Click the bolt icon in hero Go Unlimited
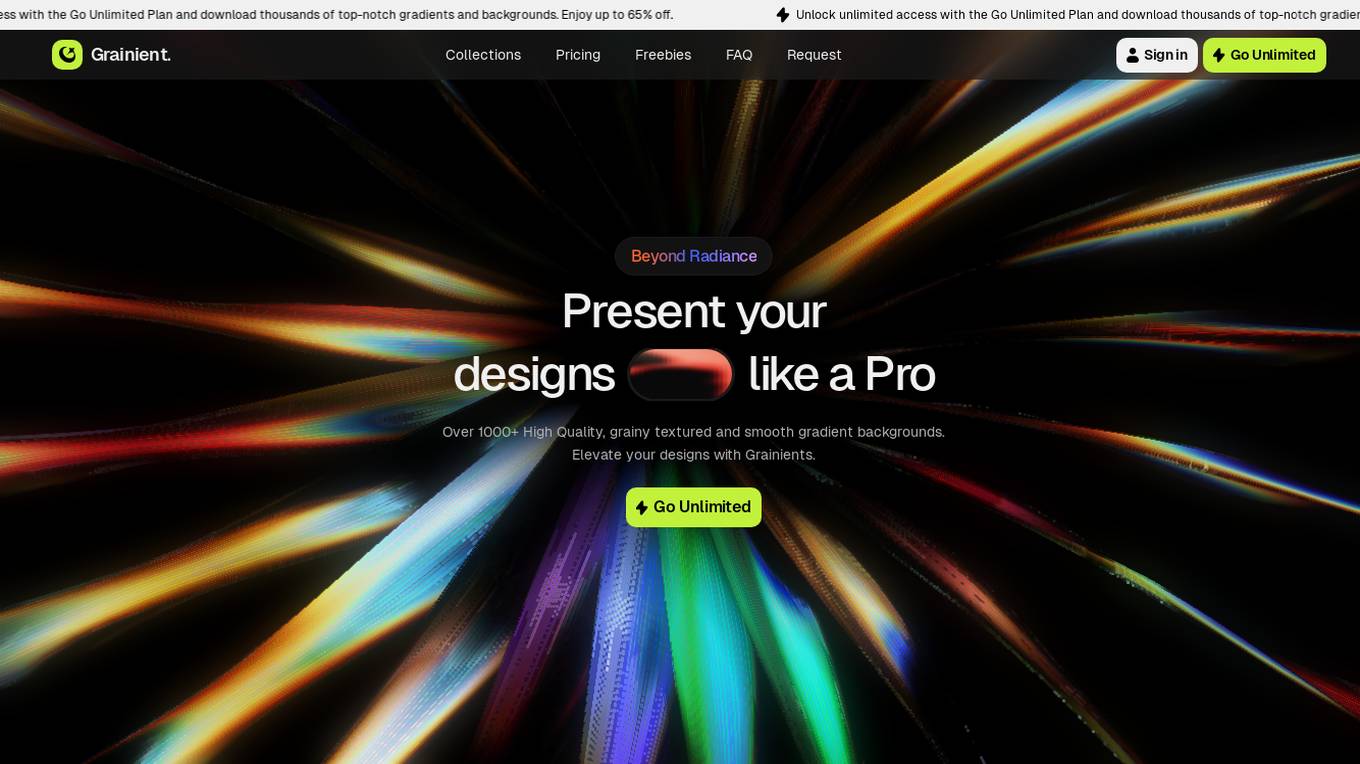This screenshot has height=764, width=1360. click(642, 508)
